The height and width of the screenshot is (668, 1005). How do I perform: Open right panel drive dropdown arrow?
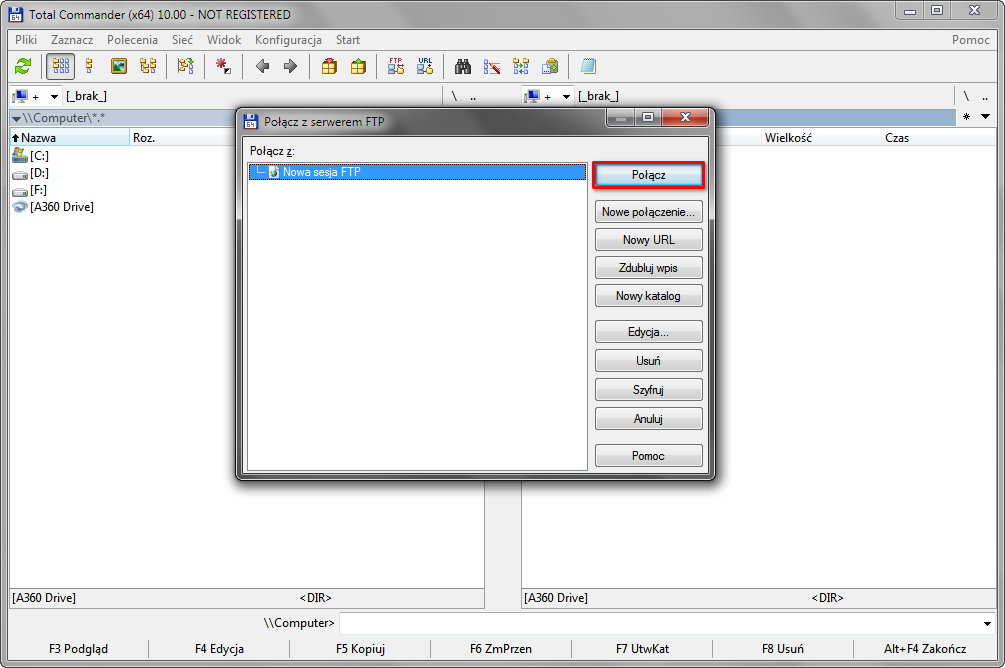coord(567,97)
